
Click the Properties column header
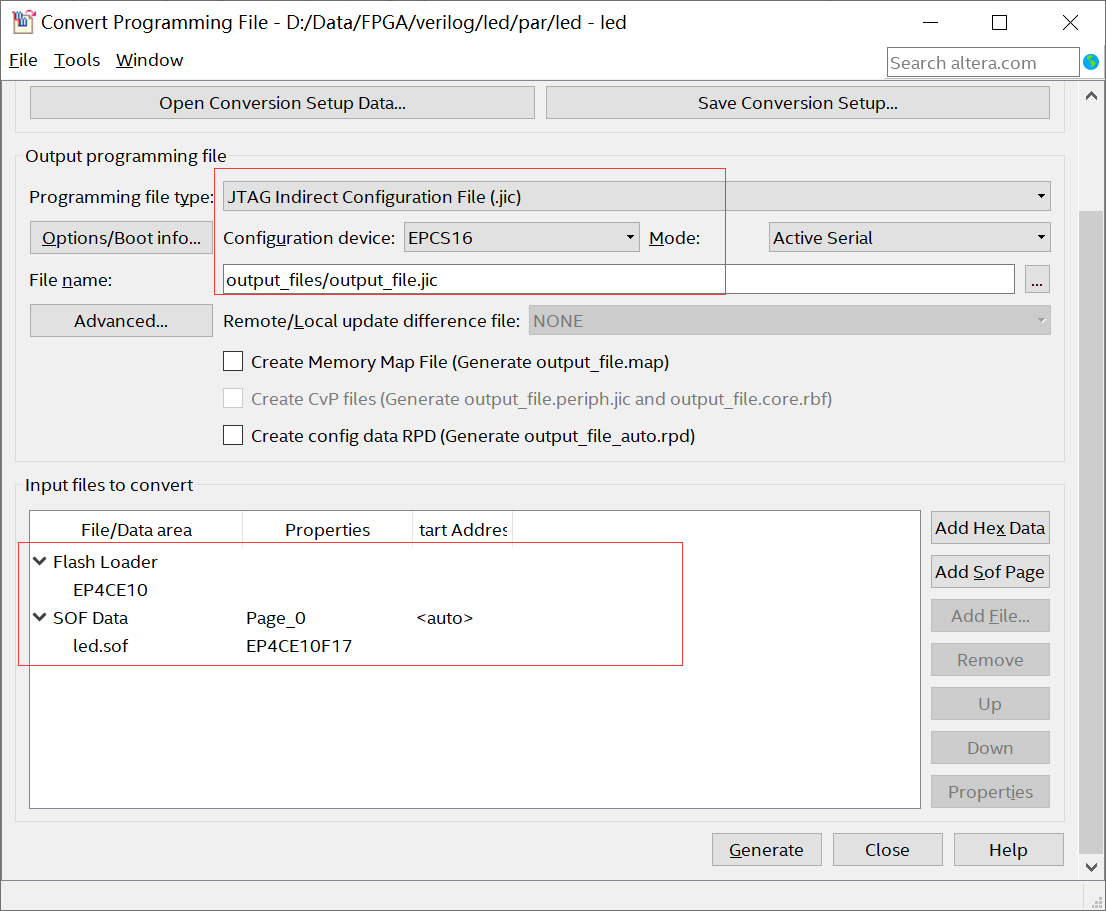click(327, 530)
